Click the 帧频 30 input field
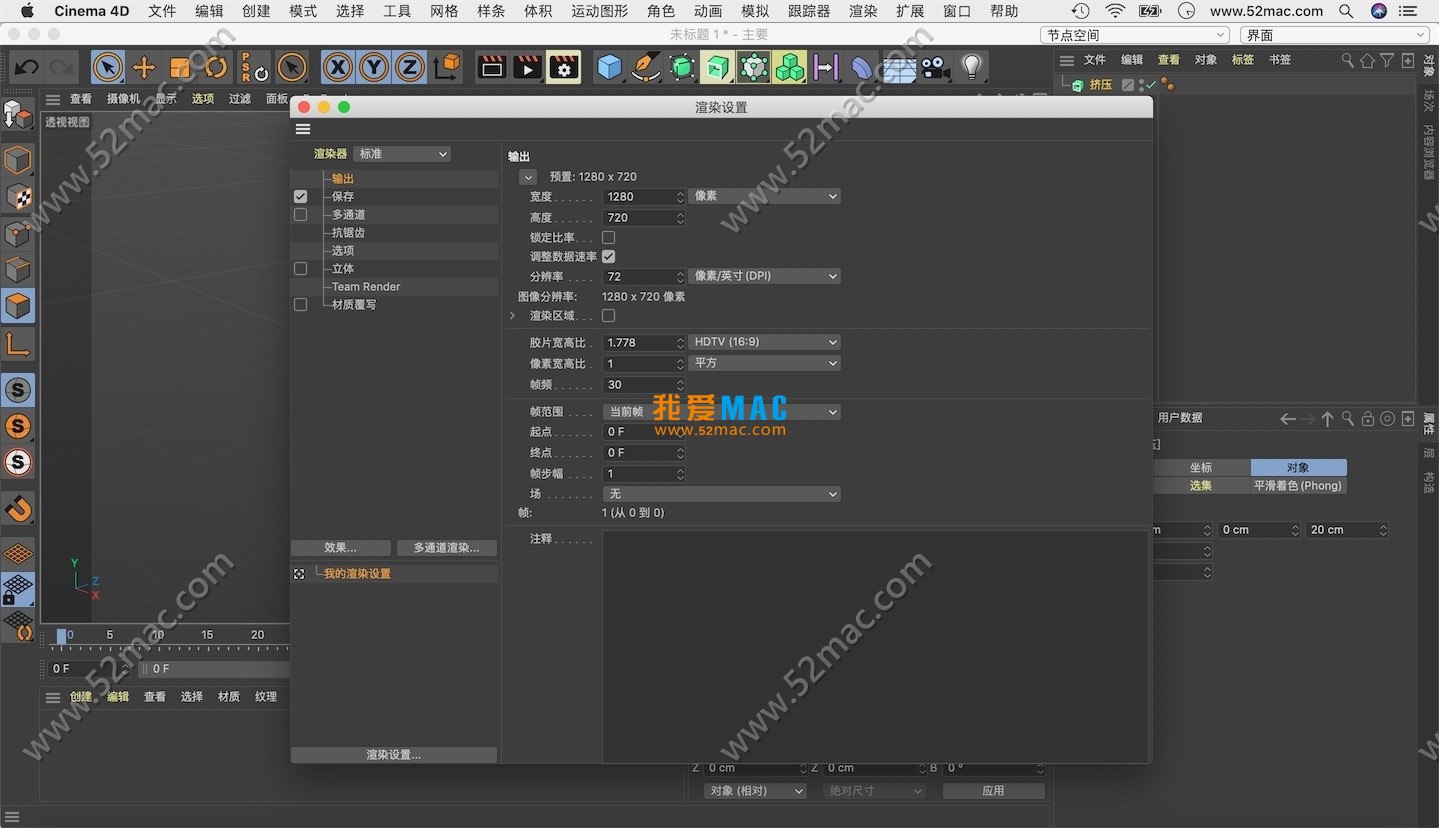Image resolution: width=1439 pixels, height=828 pixels. 644,385
